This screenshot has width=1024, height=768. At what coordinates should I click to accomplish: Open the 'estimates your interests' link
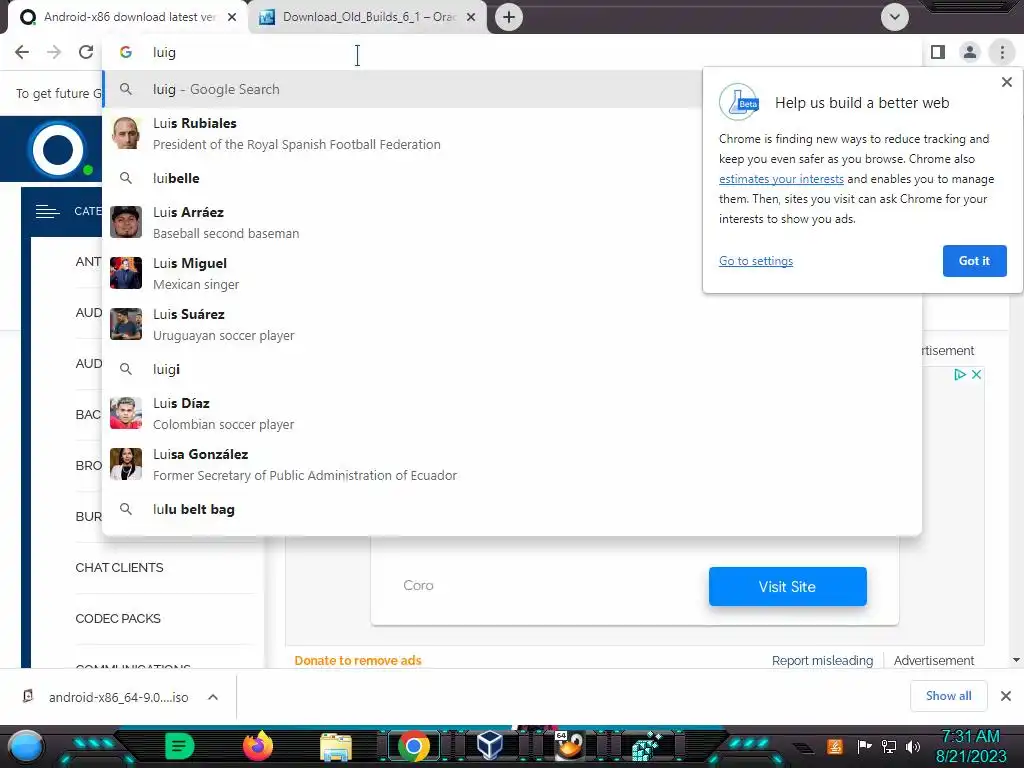781,179
